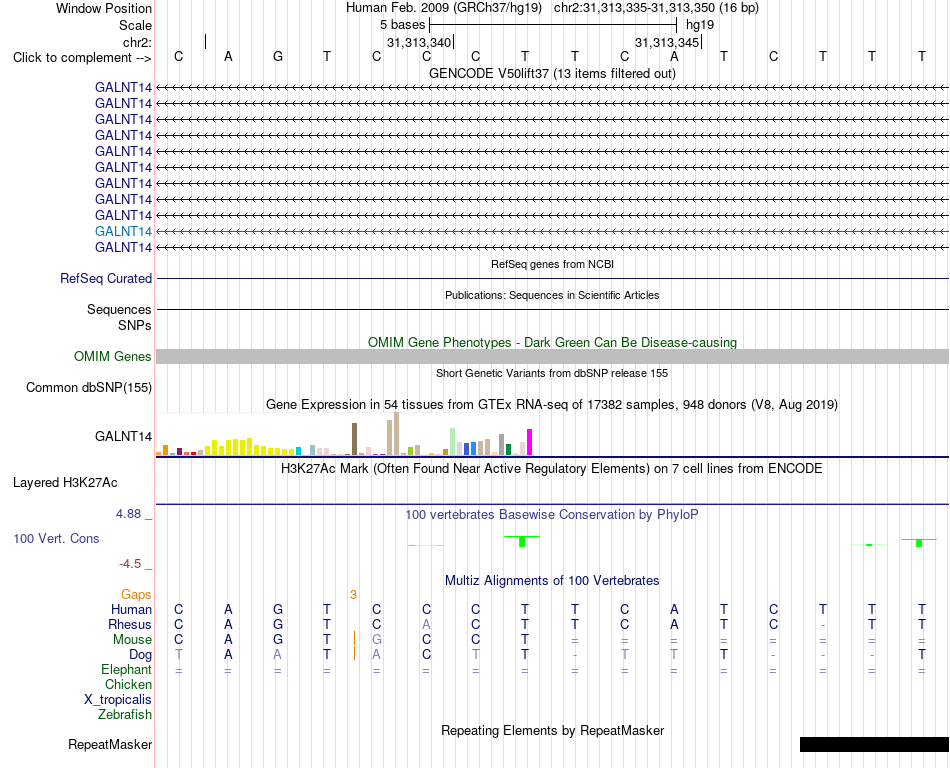Click the orange insertion bar in the Mouse row

coord(354,639)
